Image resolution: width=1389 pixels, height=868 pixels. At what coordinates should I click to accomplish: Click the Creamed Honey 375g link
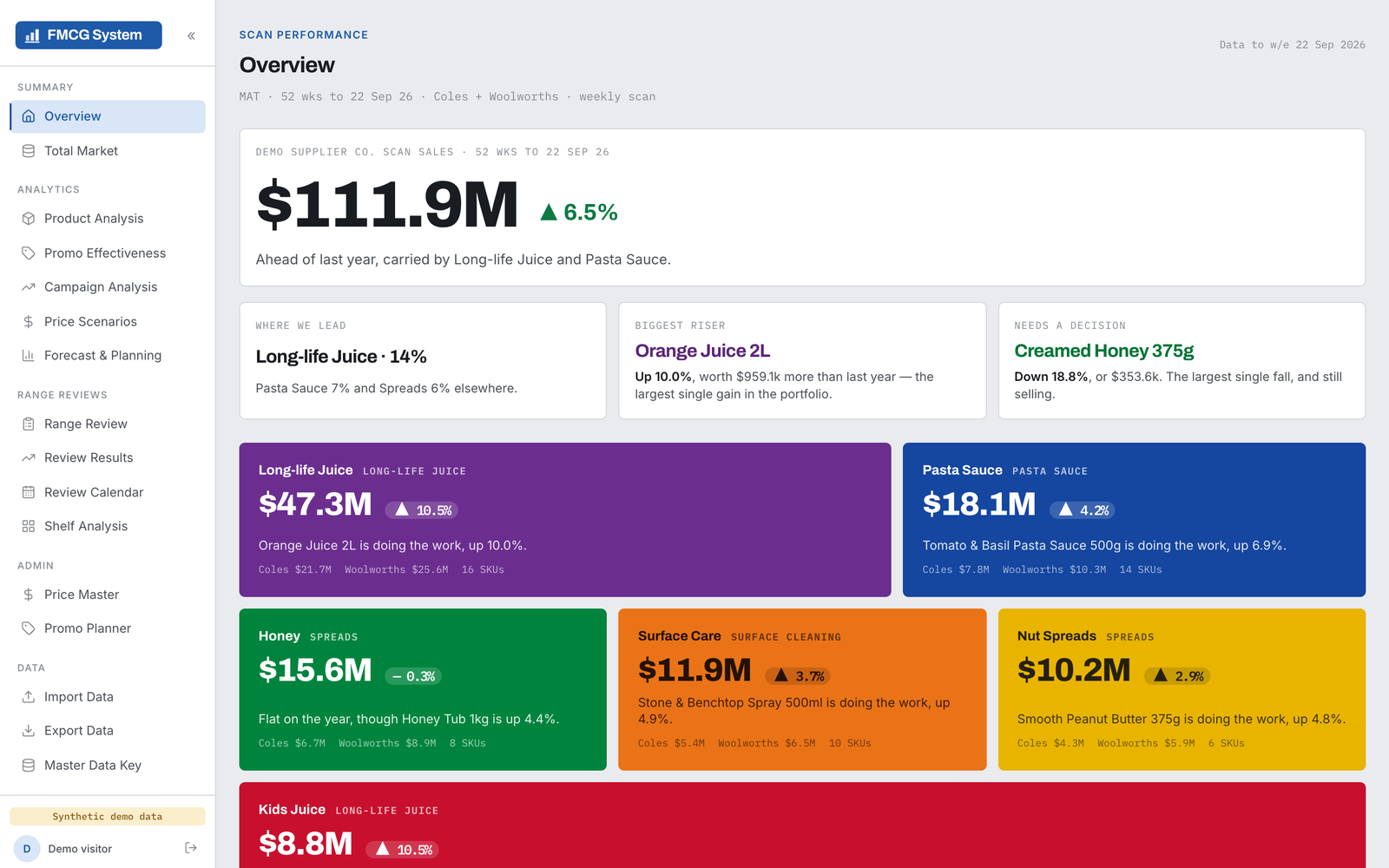1103,351
